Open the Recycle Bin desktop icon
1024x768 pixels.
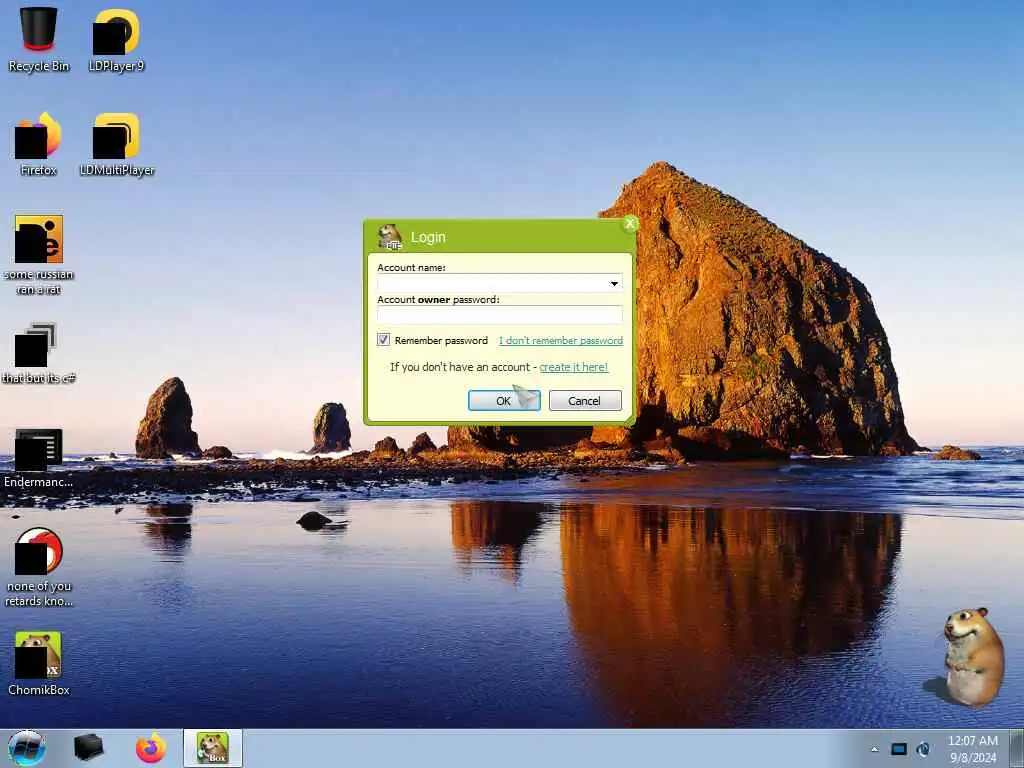(39, 39)
